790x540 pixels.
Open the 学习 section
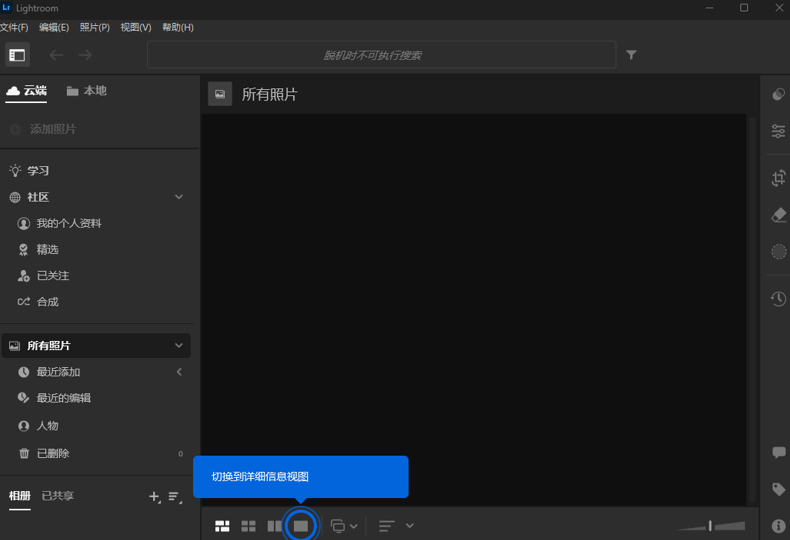pyautogui.click(x=29, y=171)
